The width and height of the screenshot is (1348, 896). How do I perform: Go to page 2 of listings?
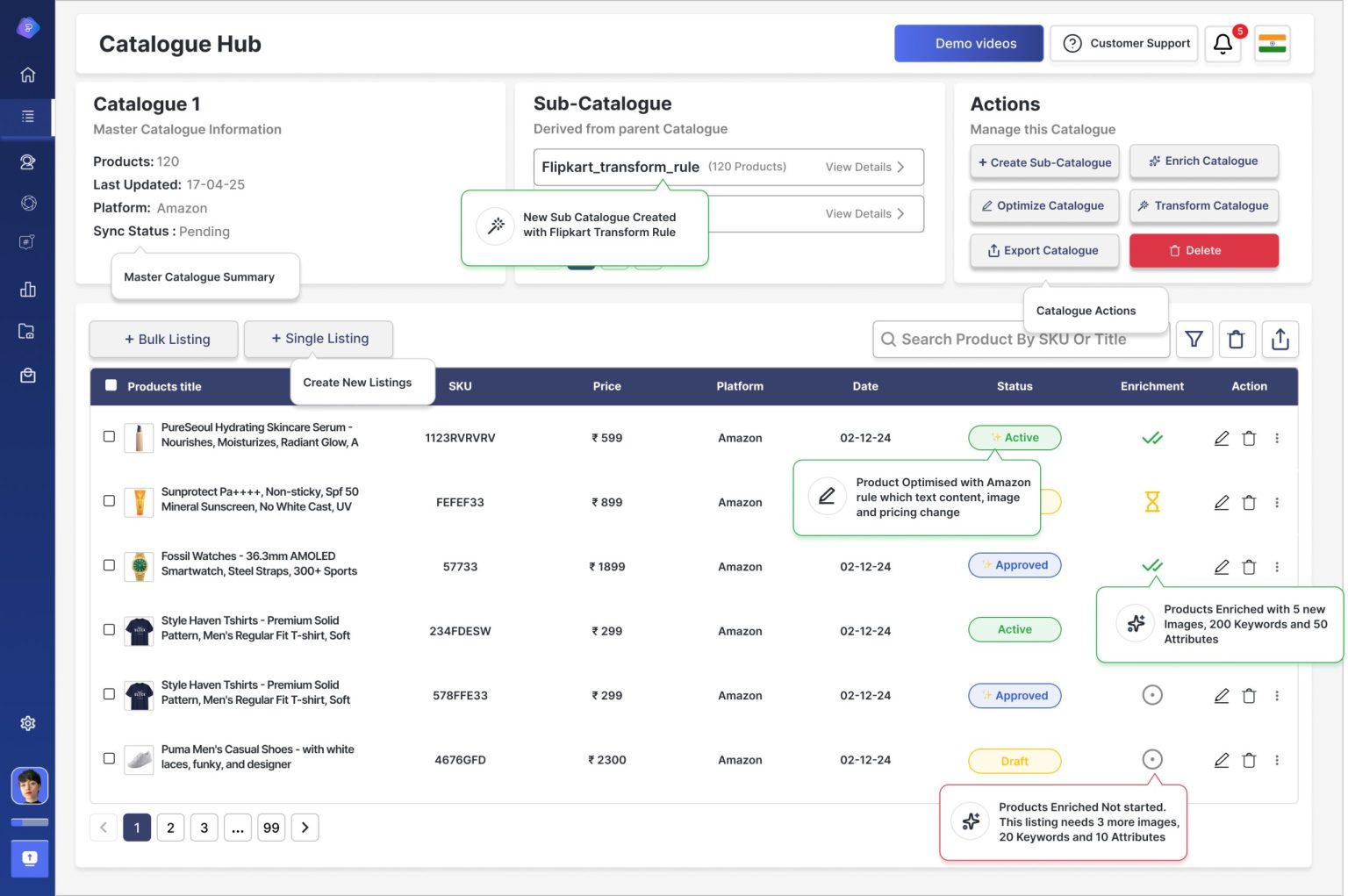coord(170,828)
